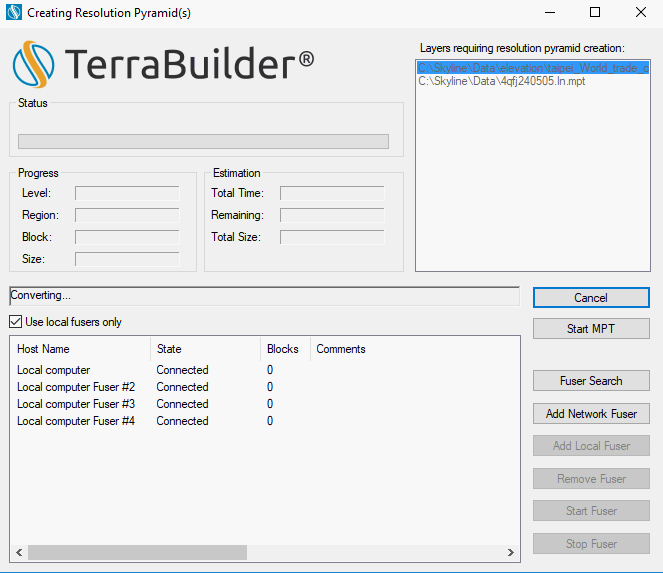Screen dimensions: 663x573
Task: Maximize the Creating Resolution Pyramid window
Action: tap(595, 13)
